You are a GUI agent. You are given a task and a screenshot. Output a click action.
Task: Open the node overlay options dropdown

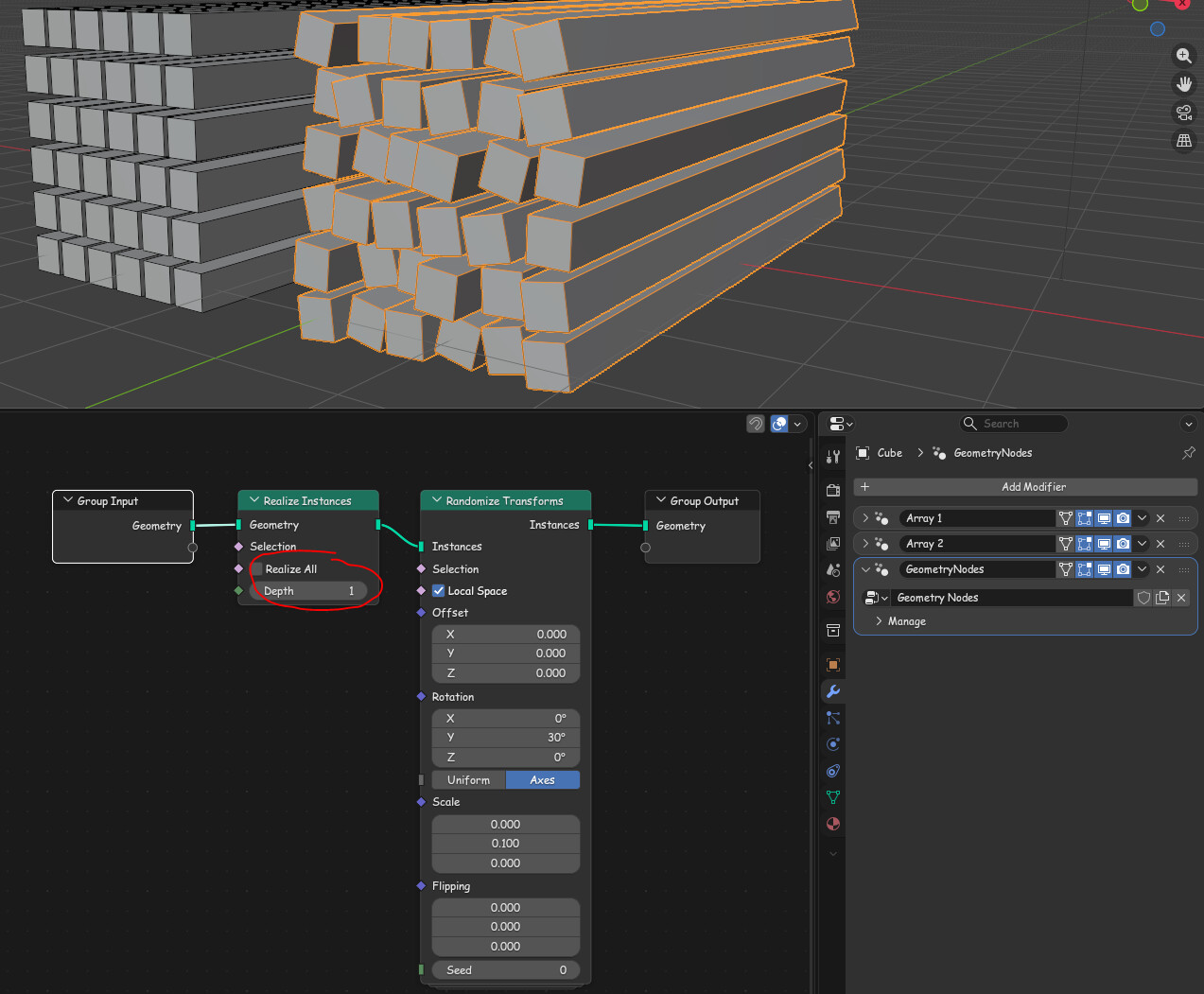tap(797, 424)
